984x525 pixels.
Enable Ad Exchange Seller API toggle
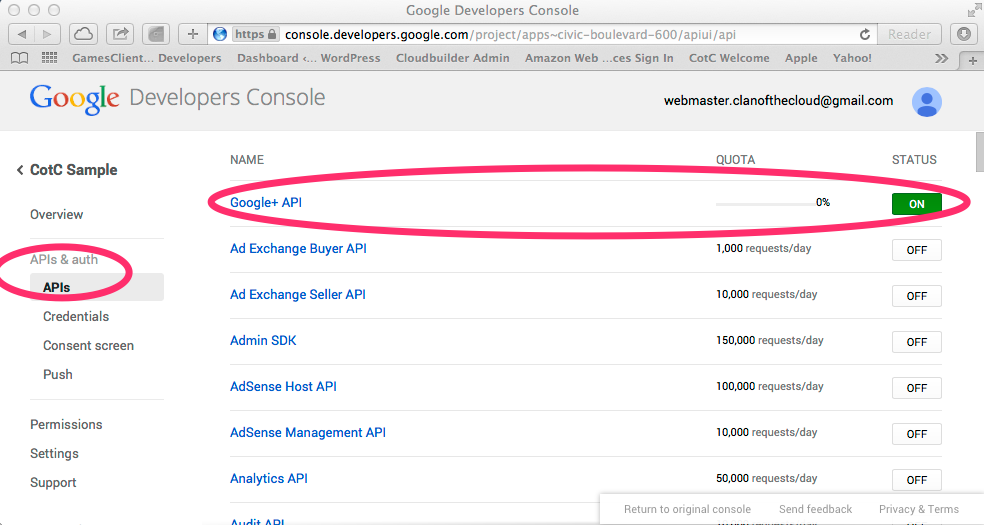coord(917,296)
